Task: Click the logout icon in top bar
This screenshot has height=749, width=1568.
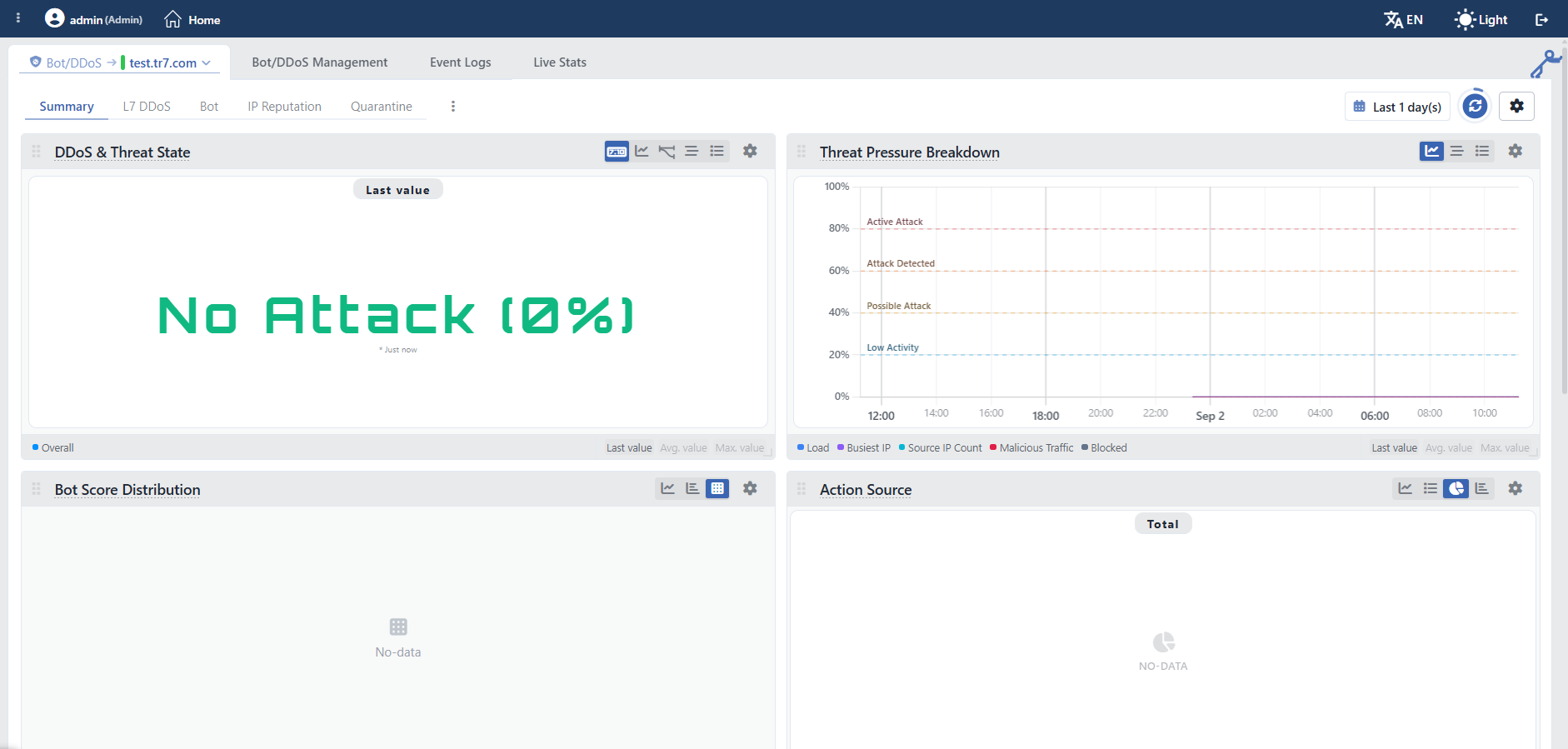Action: point(1541,19)
